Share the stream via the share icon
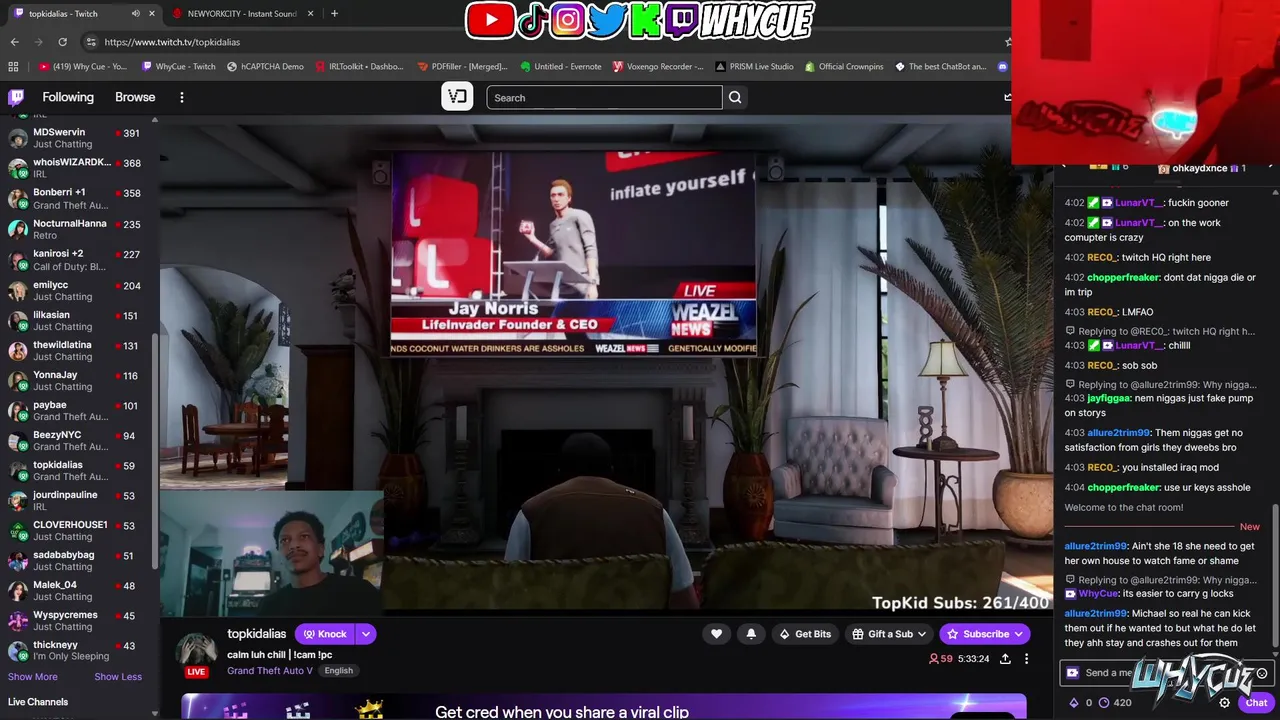 pyautogui.click(x=1005, y=659)
